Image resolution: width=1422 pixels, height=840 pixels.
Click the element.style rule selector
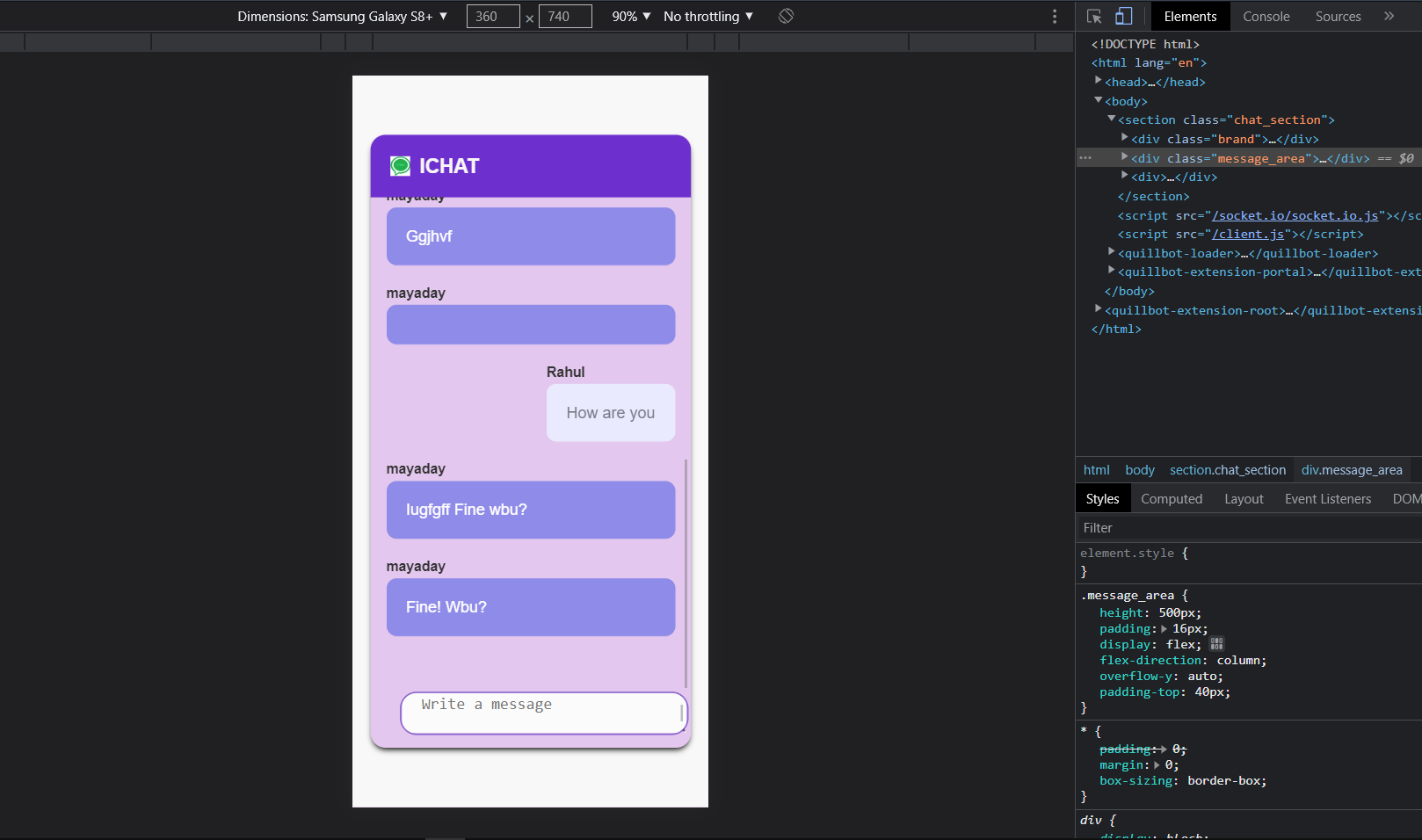[1127, 553]
